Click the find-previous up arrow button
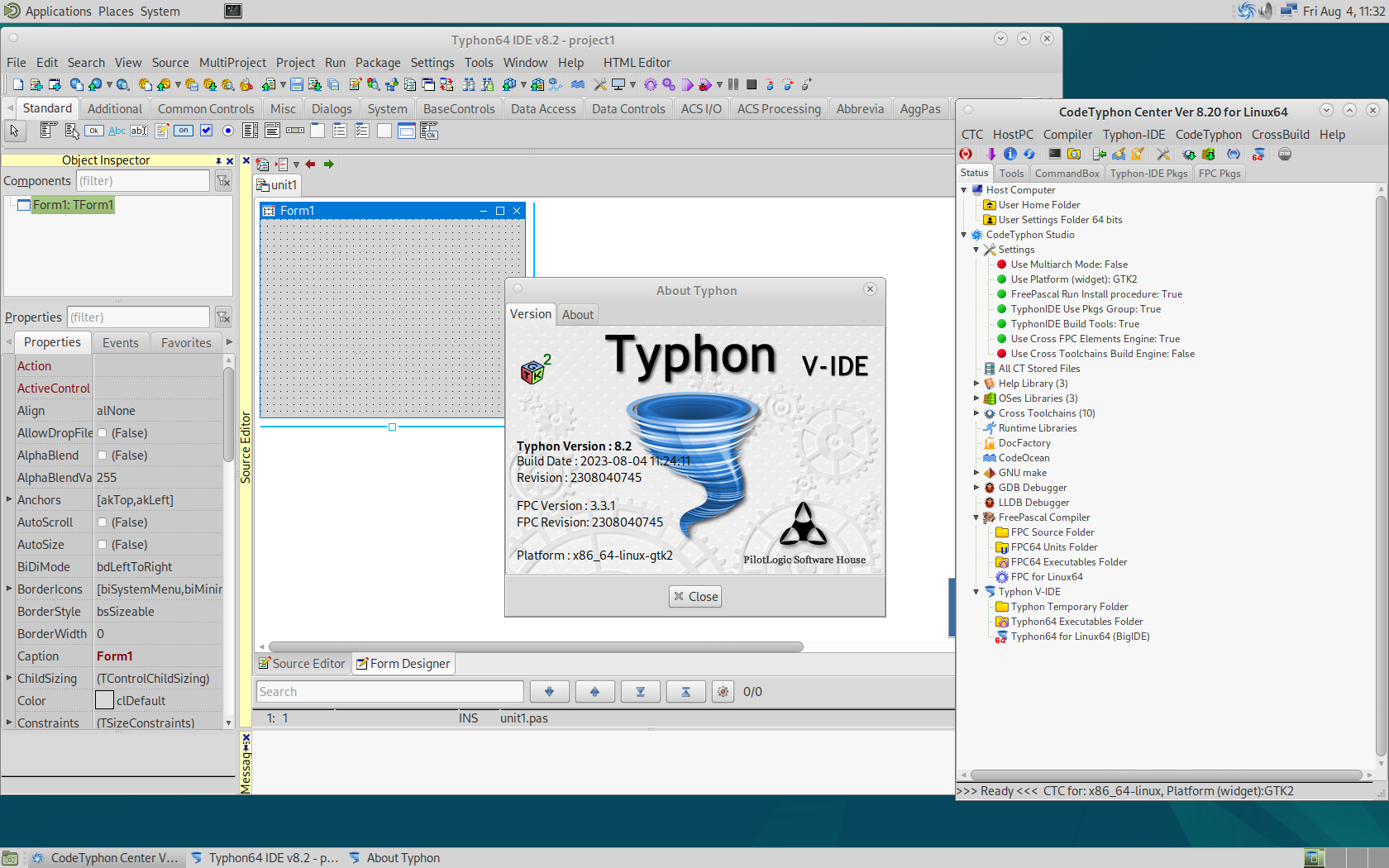Image resolution: width=1389 pixels, height=868 pixels. [594, 692]
